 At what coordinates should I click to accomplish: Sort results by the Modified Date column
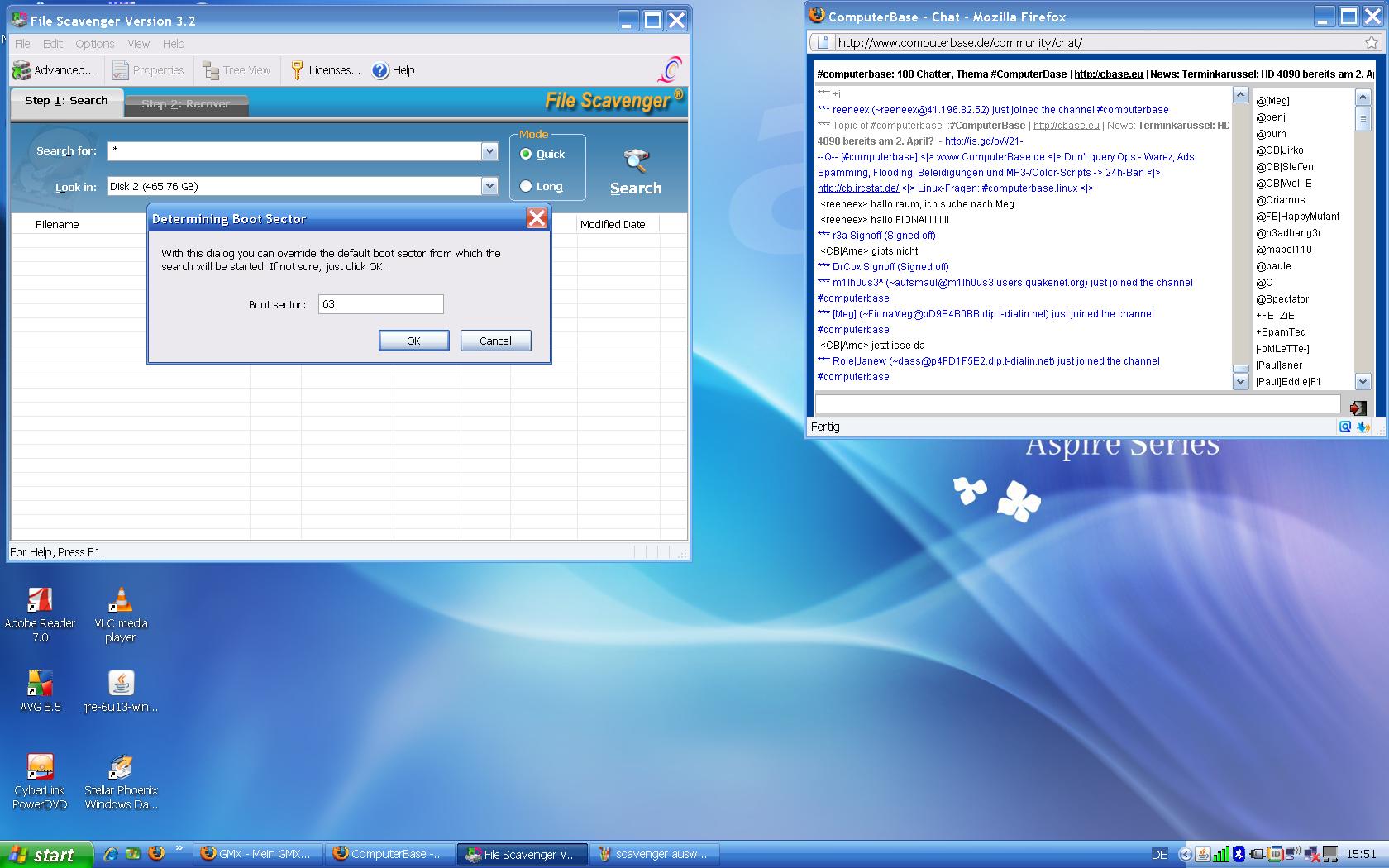[617, 224]
